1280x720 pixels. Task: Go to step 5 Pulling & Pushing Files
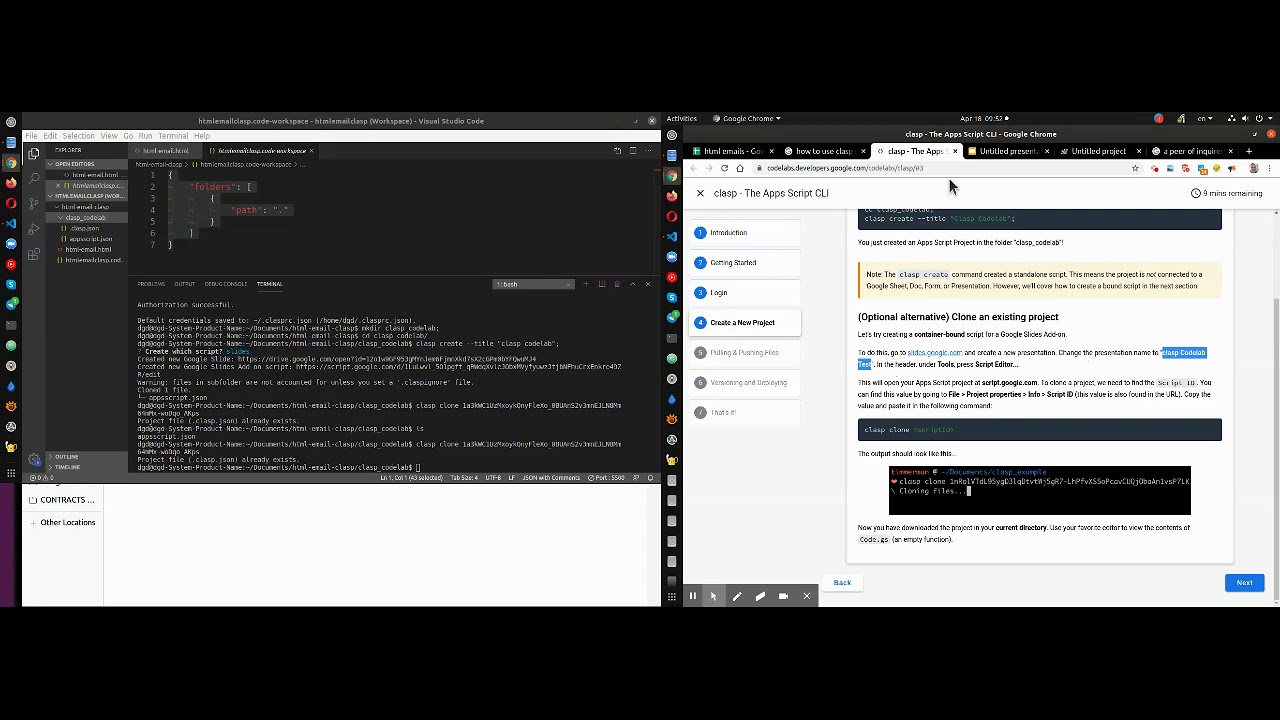tap(742, 353)
